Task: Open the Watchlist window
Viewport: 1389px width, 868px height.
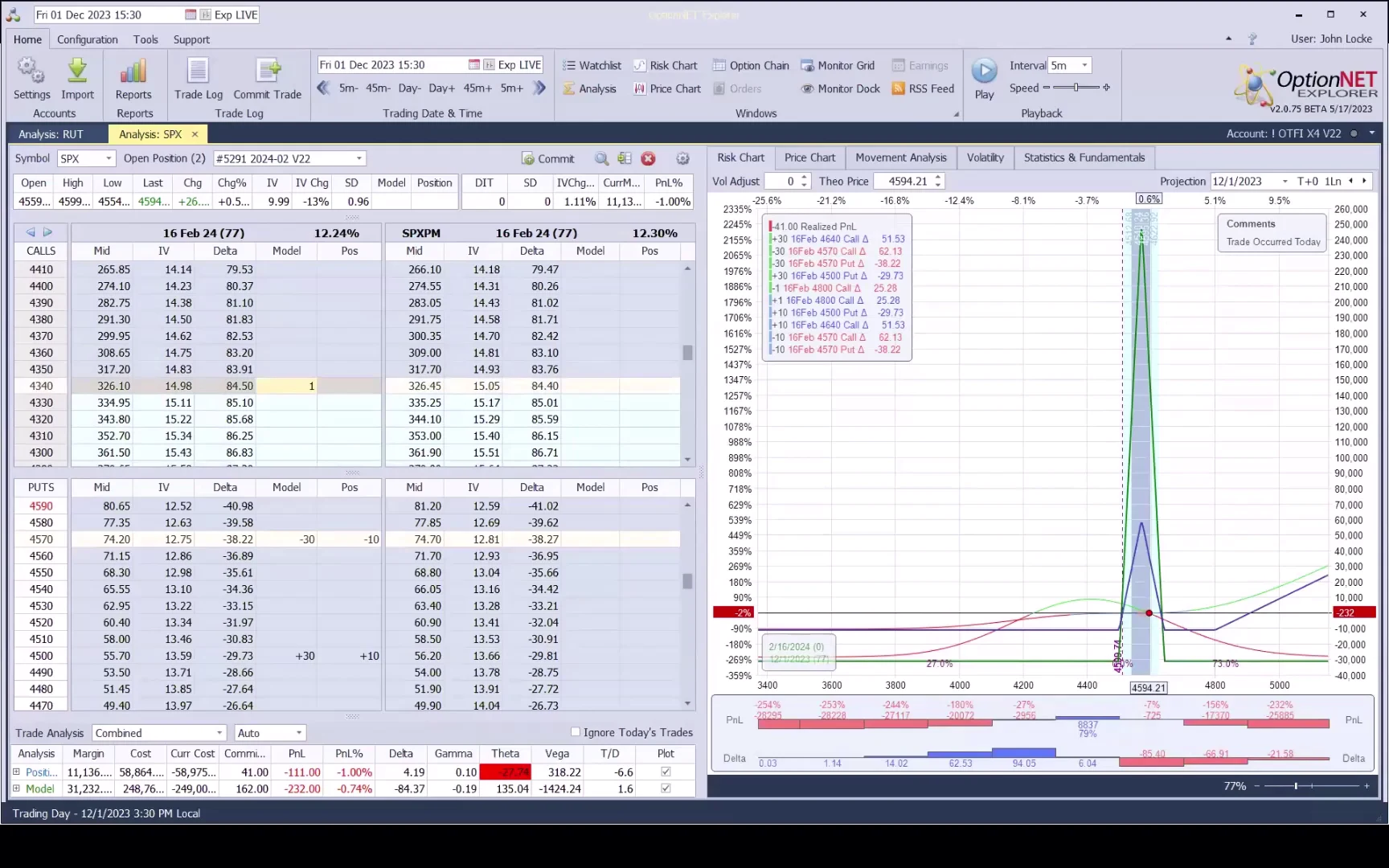Action: (x=592, y=66)
